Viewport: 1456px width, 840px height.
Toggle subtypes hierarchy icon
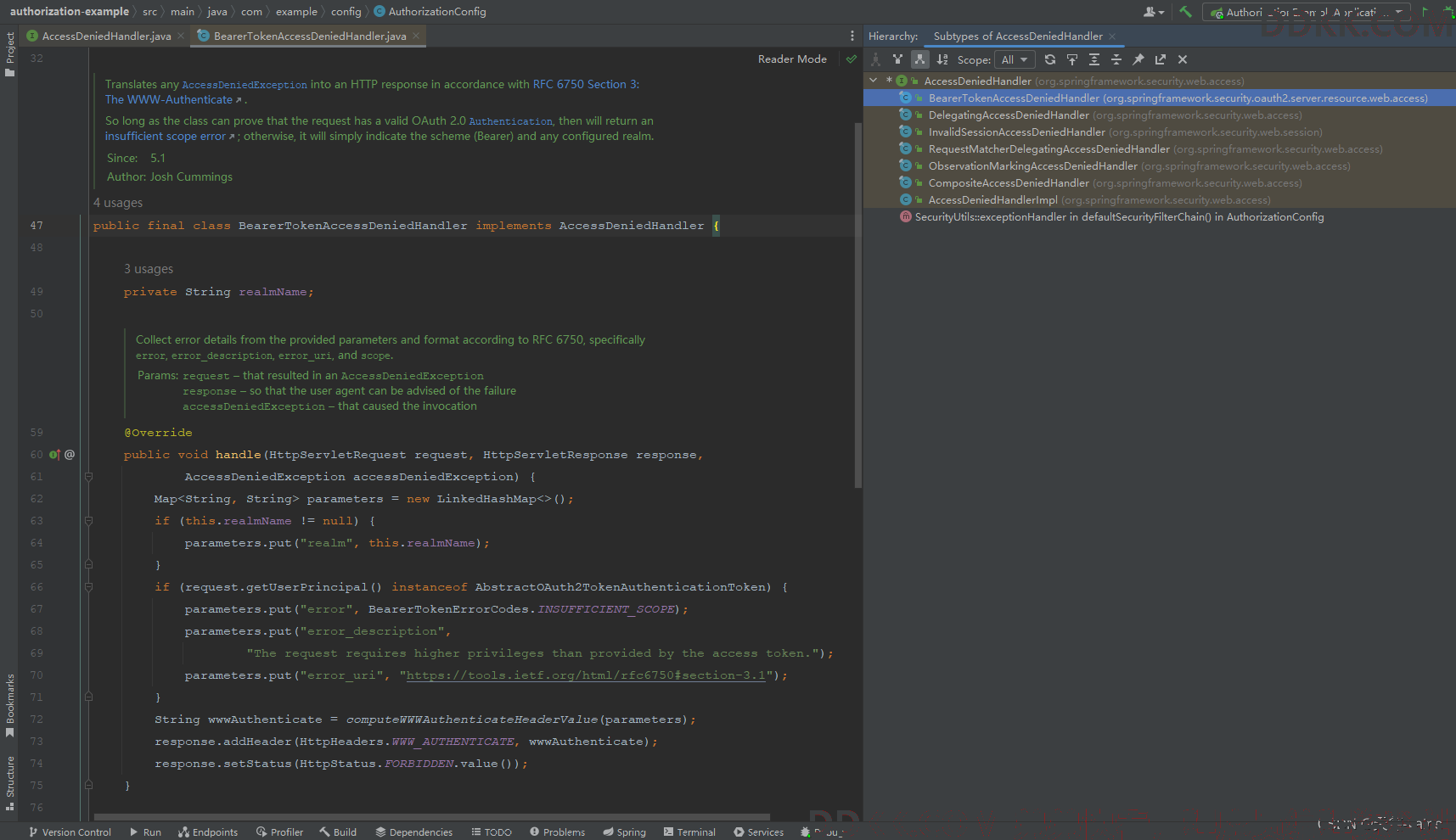919,59
